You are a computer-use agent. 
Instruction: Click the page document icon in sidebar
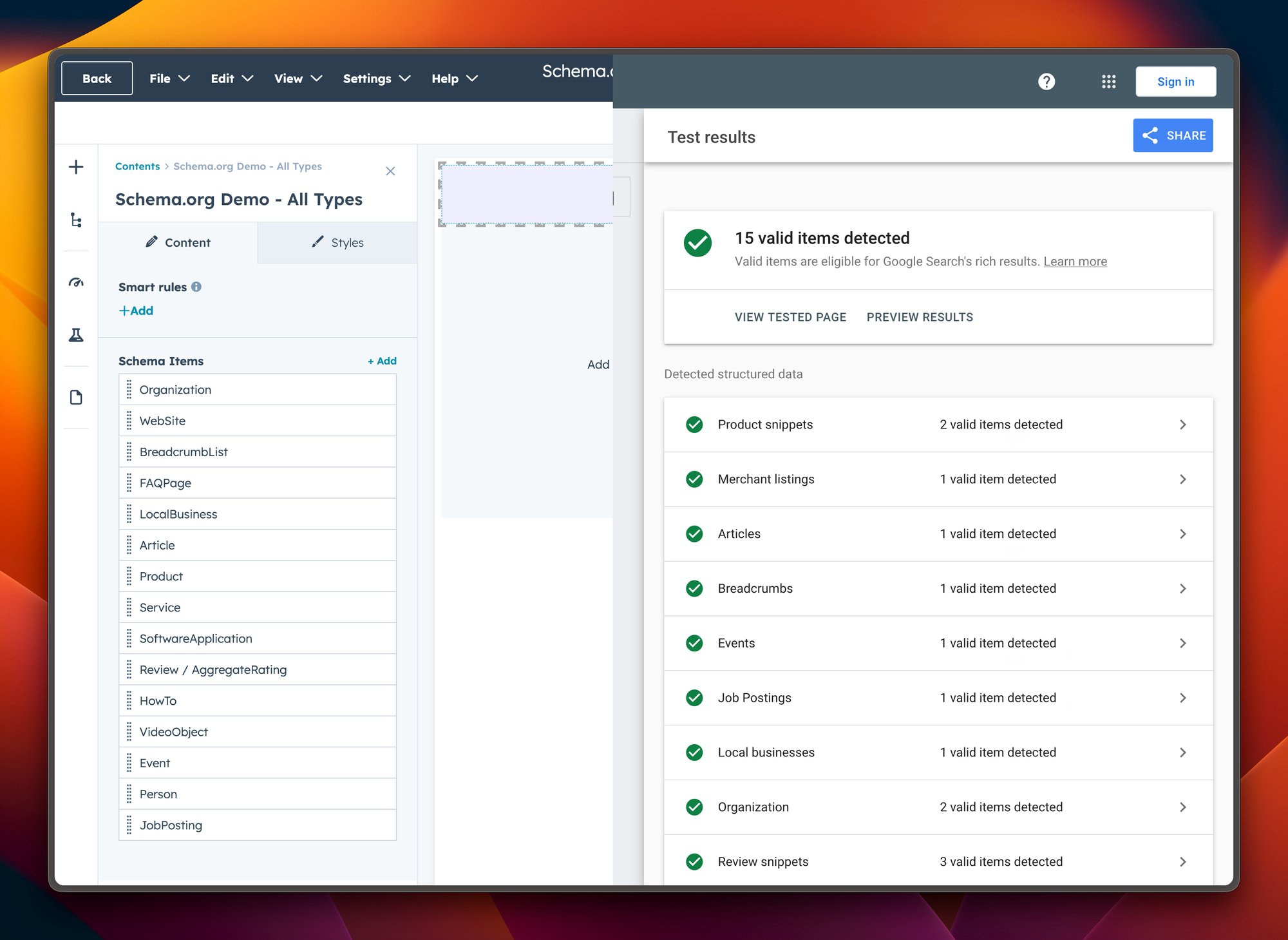(x=76, y=398)
